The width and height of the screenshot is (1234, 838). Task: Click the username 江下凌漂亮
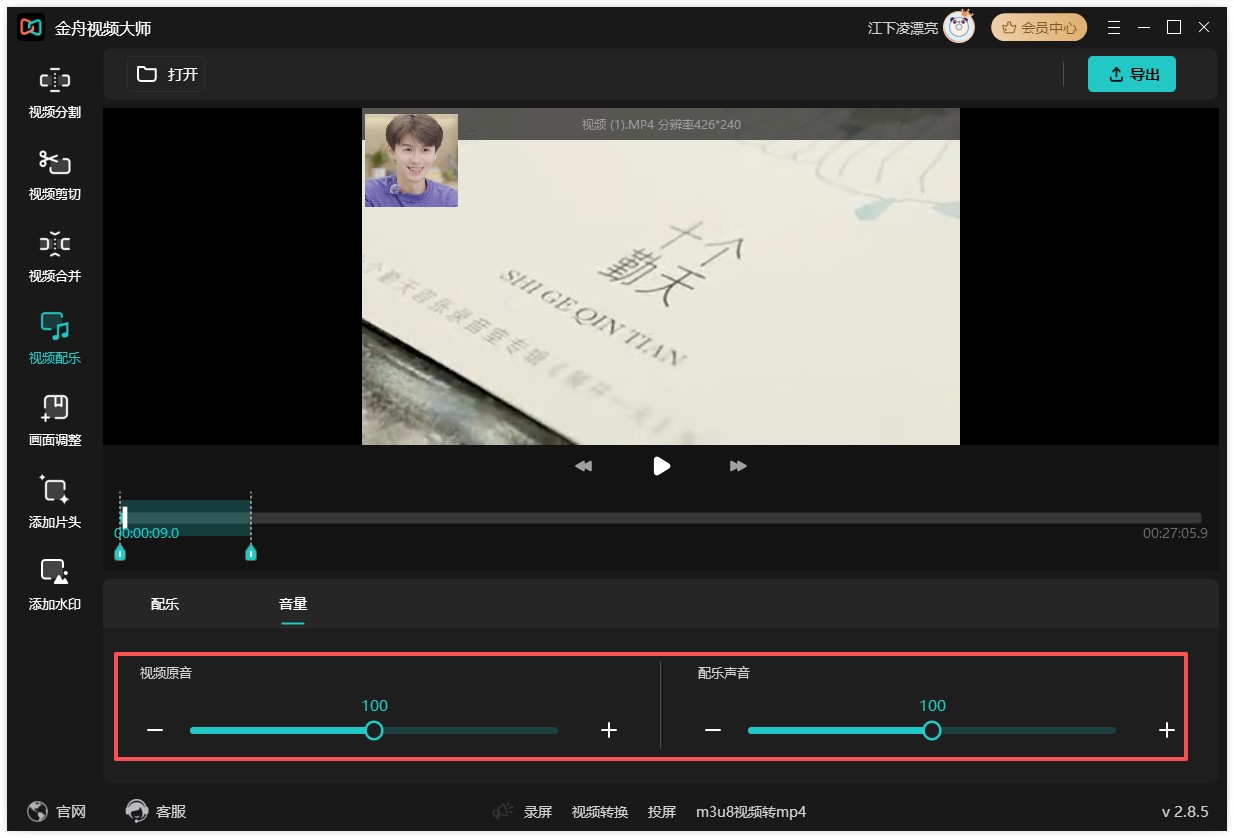[x=903, y=28]
